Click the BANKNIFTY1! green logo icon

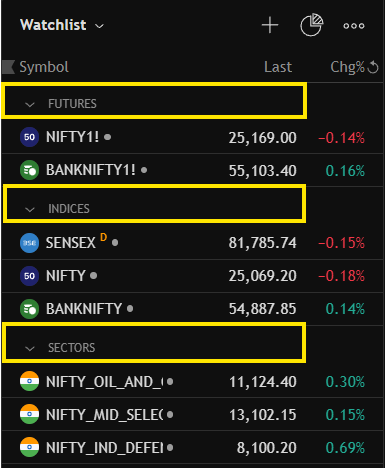point(29,170)
